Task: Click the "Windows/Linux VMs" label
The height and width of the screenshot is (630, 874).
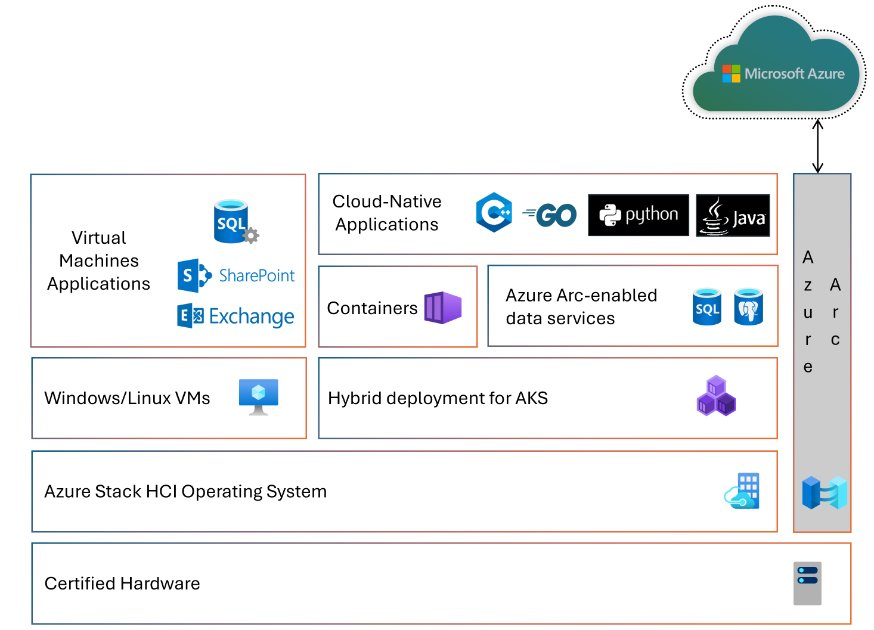Action: pyautogui.click(x=127, y=398)
